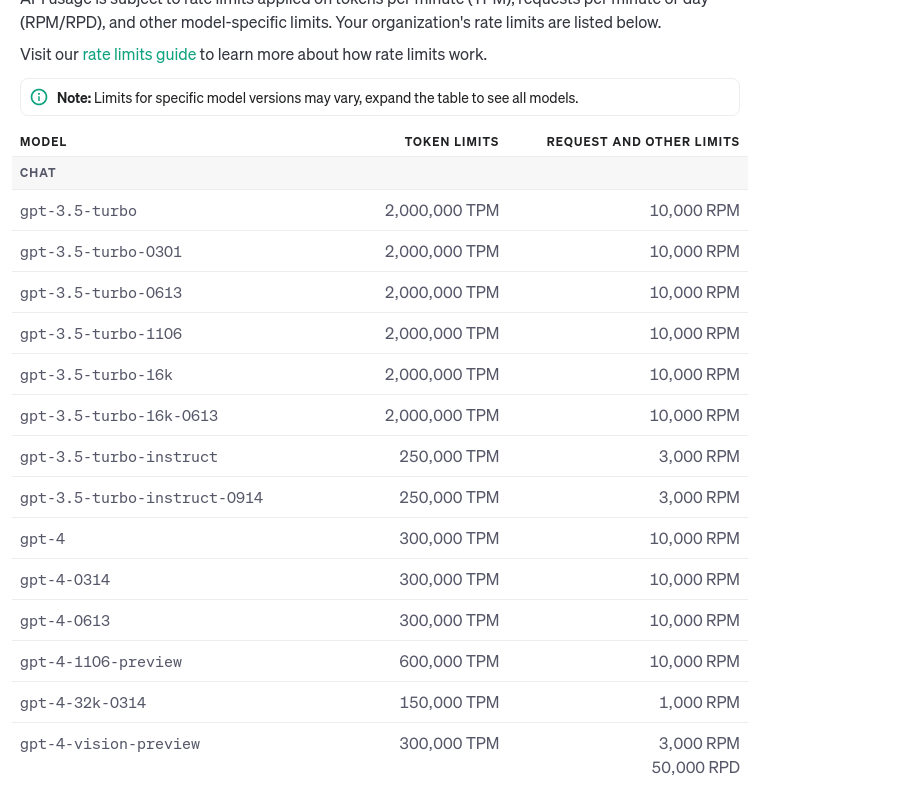902x786 pixels.
Task: Select the gpt-4-0613 model name
Action: pyautogui.click(x=65, y=621)
